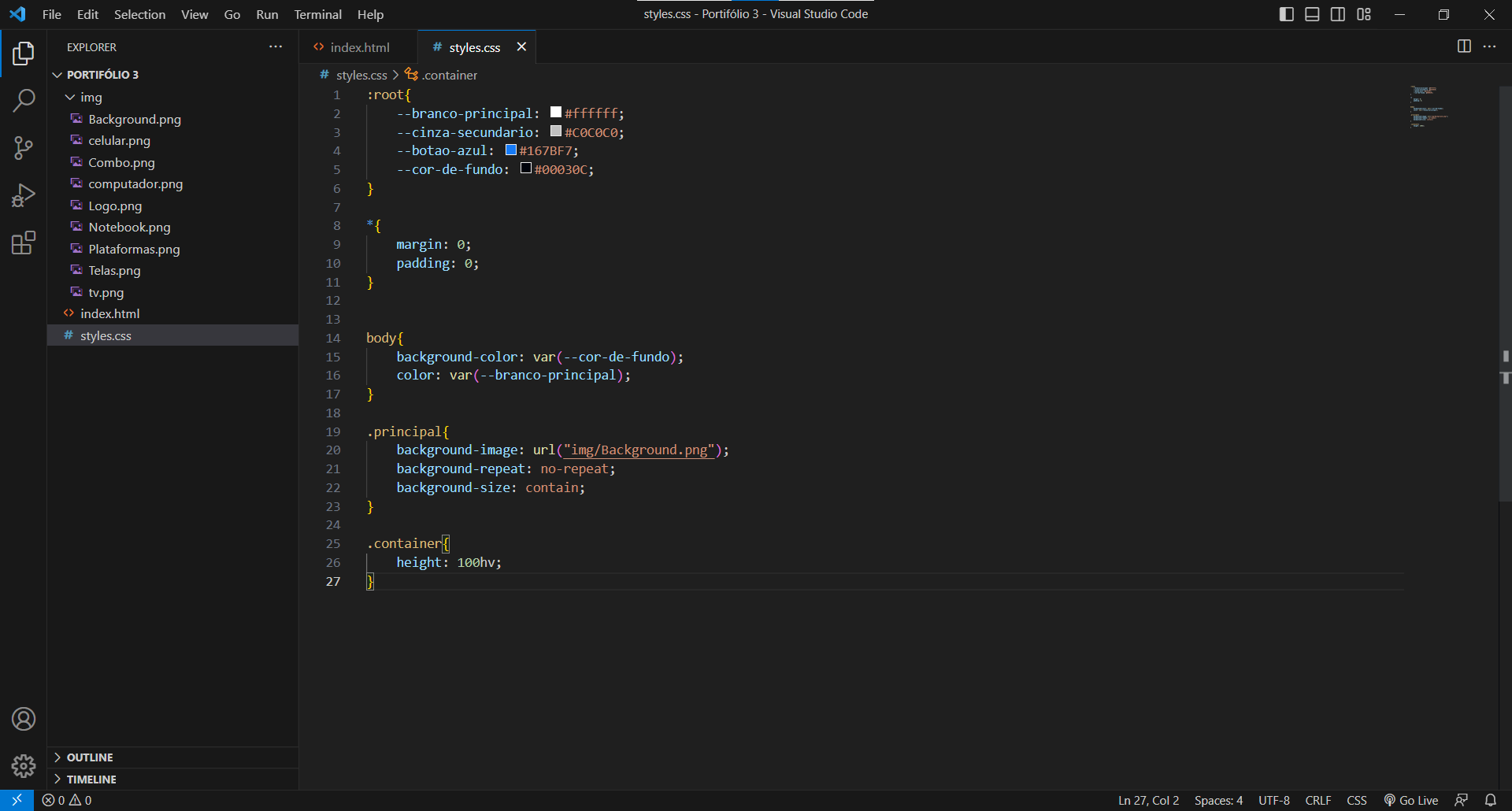
Task: Click the code minimap preview
Action: (x=1429, y=107)
